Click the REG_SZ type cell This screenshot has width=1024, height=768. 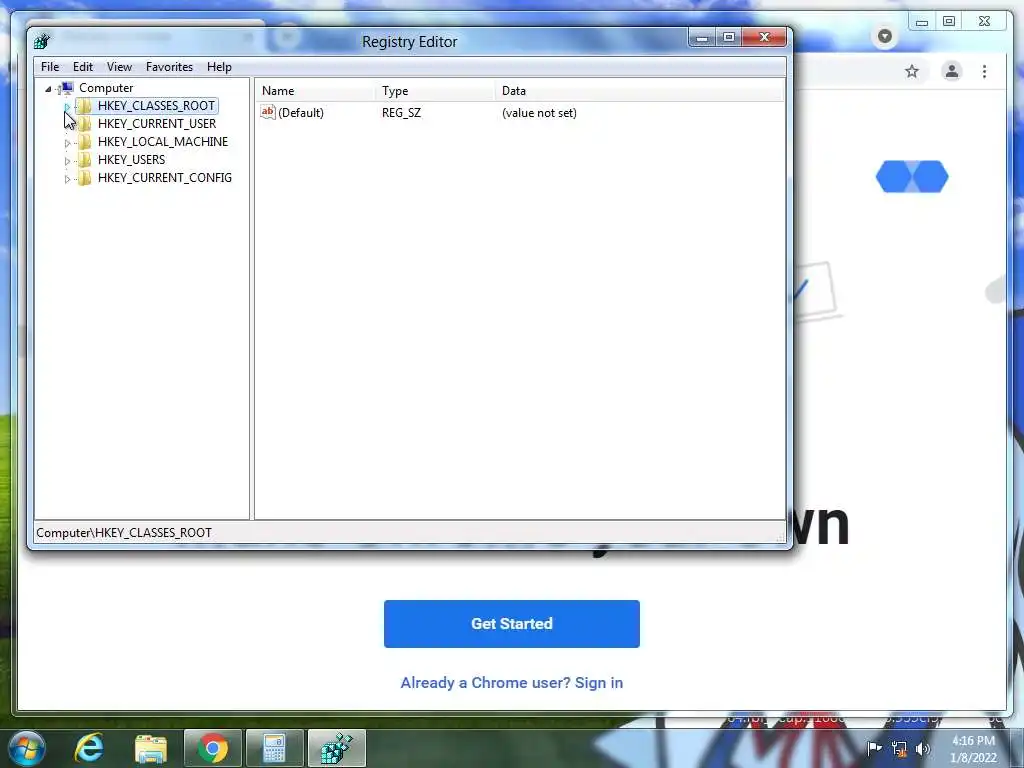401,112
